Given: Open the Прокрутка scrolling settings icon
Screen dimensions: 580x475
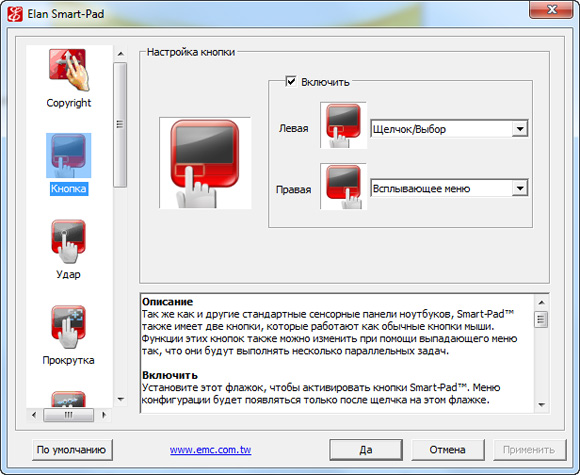Looking at the screenshot, I should click(68, 327).
